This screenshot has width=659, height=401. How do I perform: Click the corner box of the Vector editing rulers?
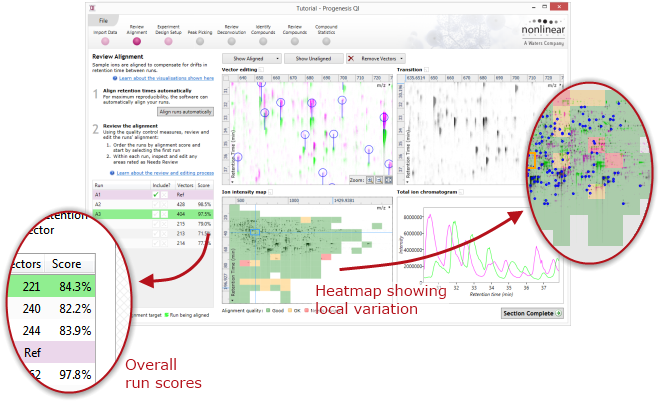pos(226,78)
